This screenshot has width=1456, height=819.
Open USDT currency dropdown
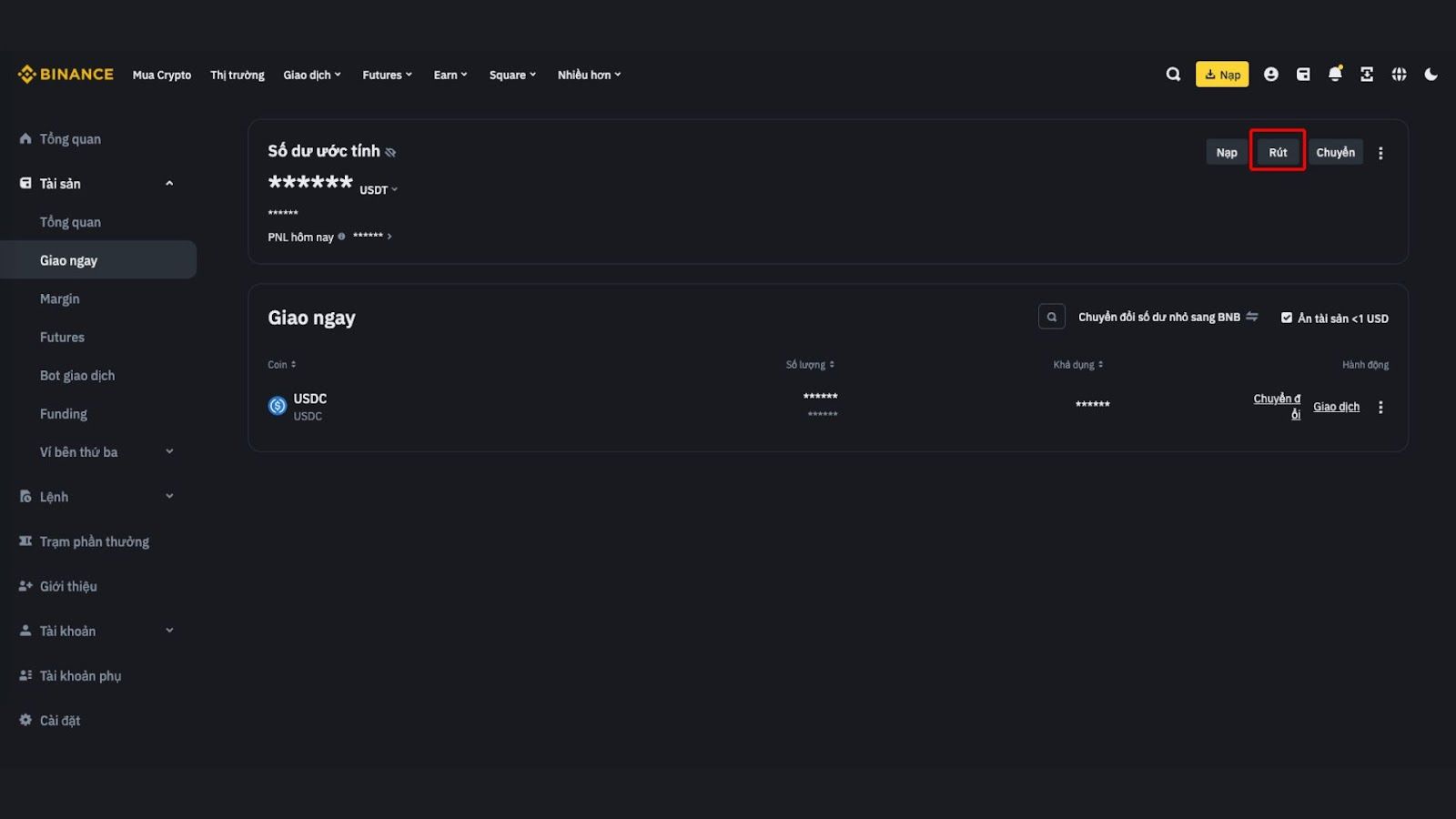(x=379, y=189)
